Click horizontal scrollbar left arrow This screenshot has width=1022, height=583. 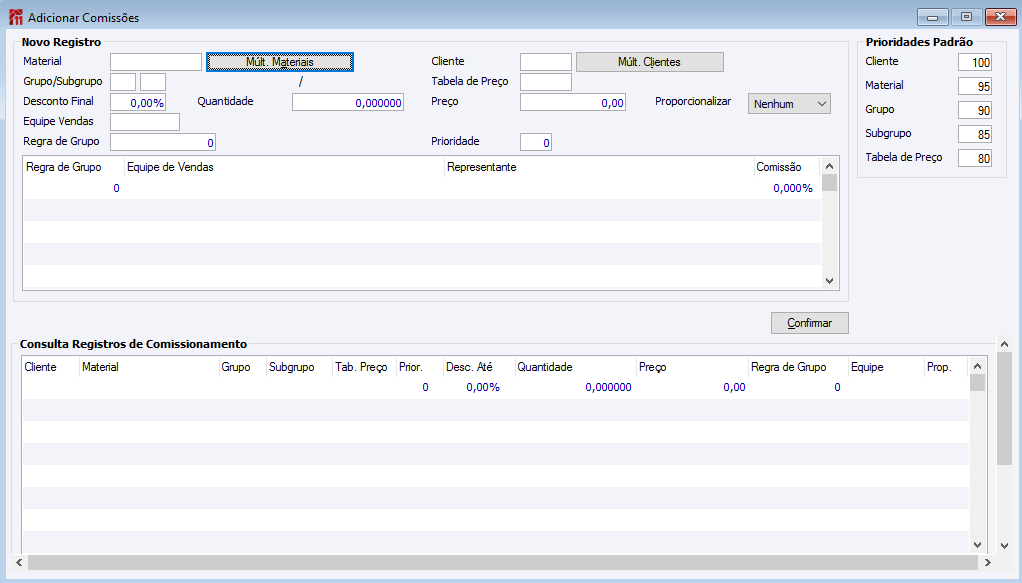19,562
